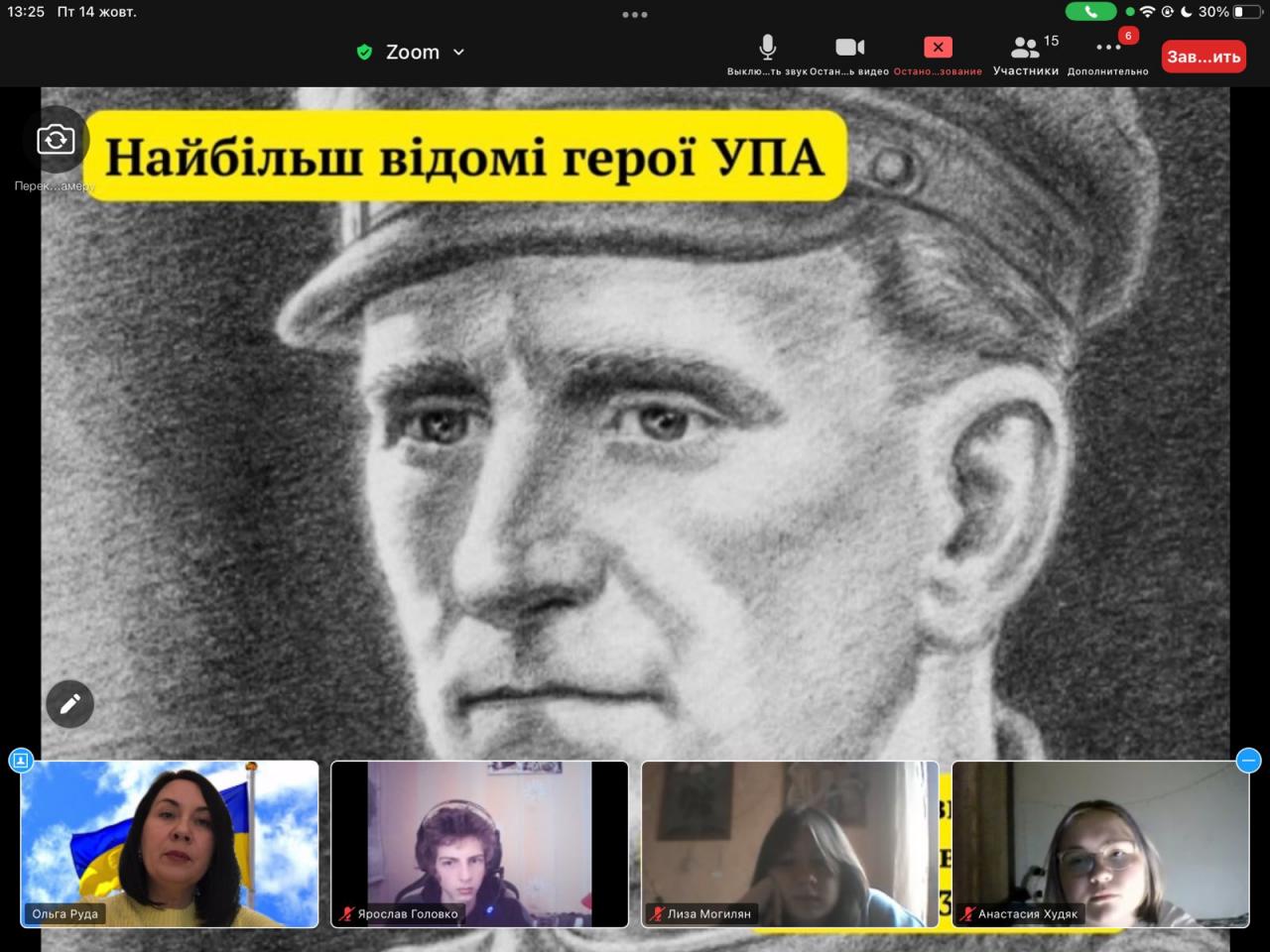The height and width of the screenshot is (952, 1270).
Task: Click muted mic icon on Анастасия Худяк tile
Action: [967, 913]
